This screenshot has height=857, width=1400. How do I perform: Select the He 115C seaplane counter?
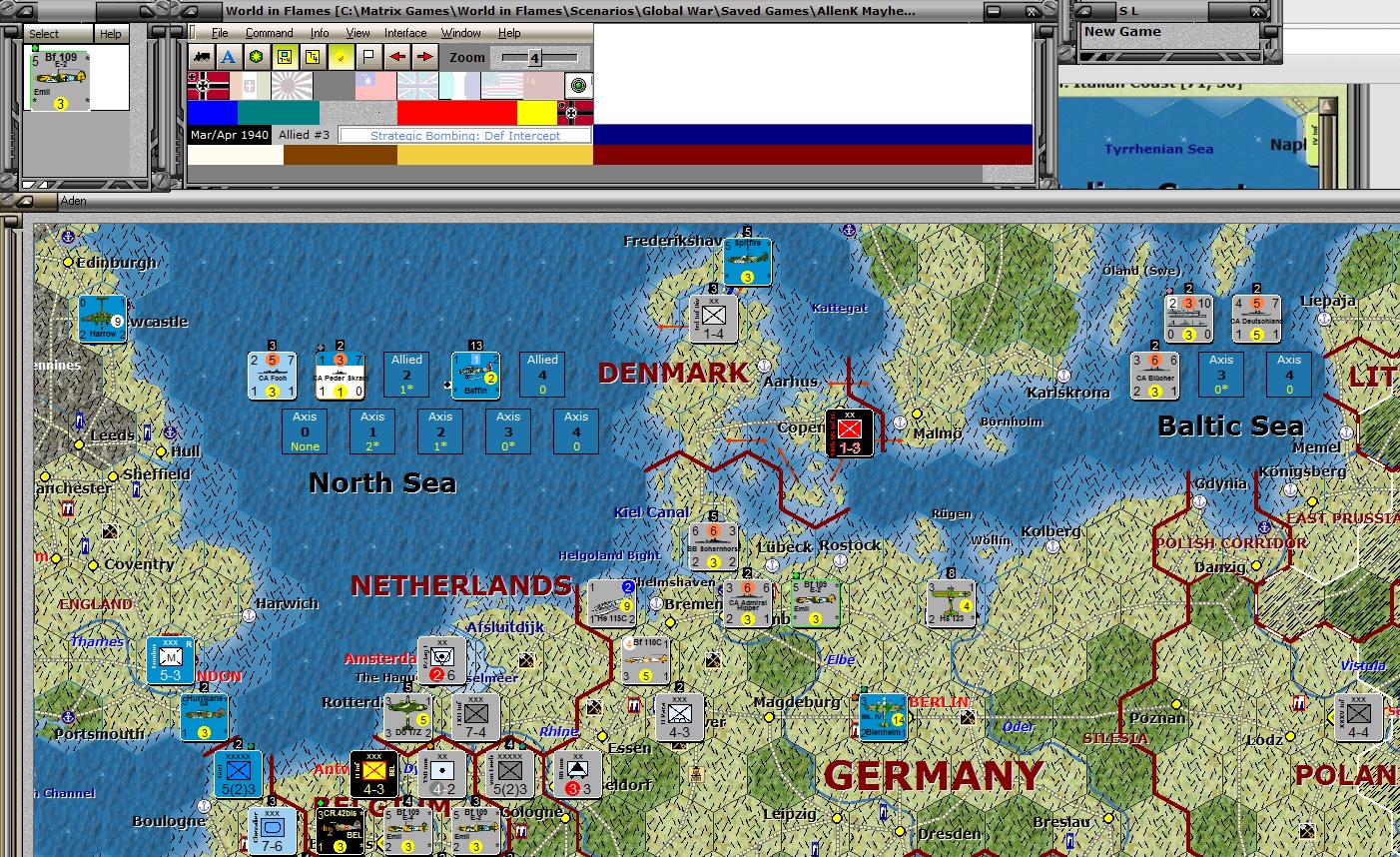pyautogui.click(x=612, y=603)
